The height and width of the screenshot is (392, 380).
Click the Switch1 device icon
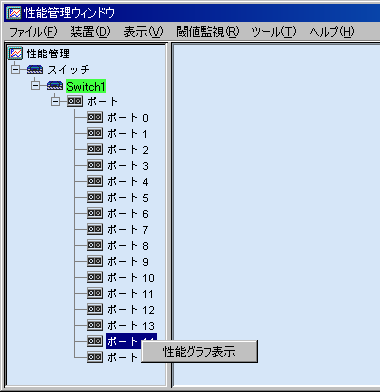coord(55,86)
